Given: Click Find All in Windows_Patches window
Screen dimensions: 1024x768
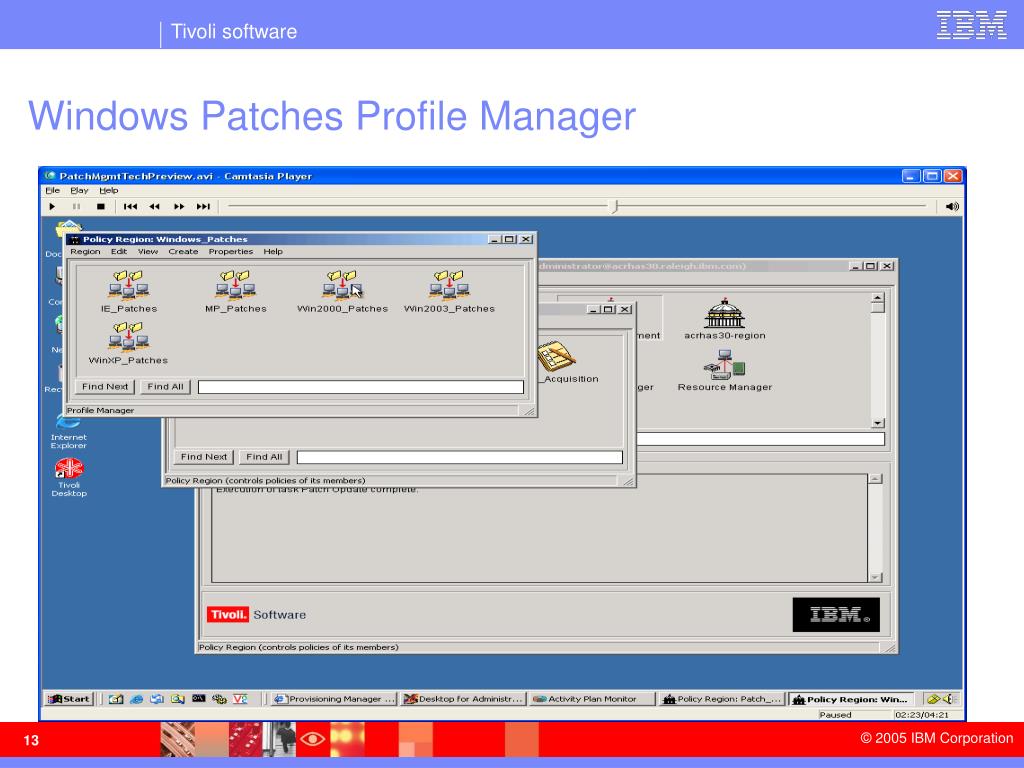Looking at the screenshot, I should pos(165,387).
